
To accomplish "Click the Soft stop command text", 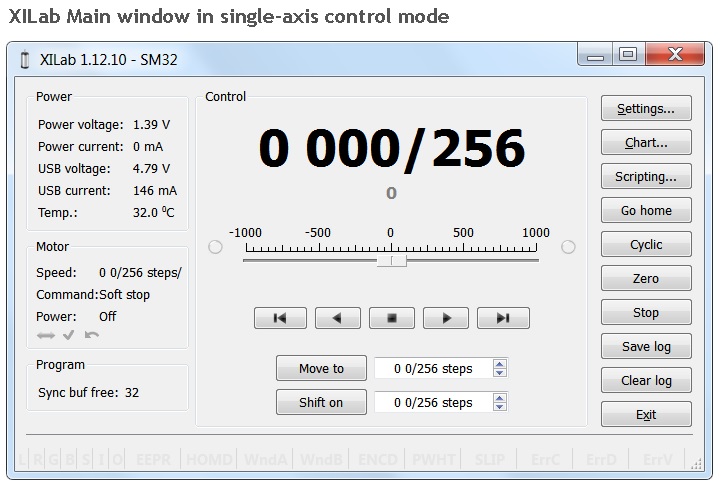I will tap(125, 295).
